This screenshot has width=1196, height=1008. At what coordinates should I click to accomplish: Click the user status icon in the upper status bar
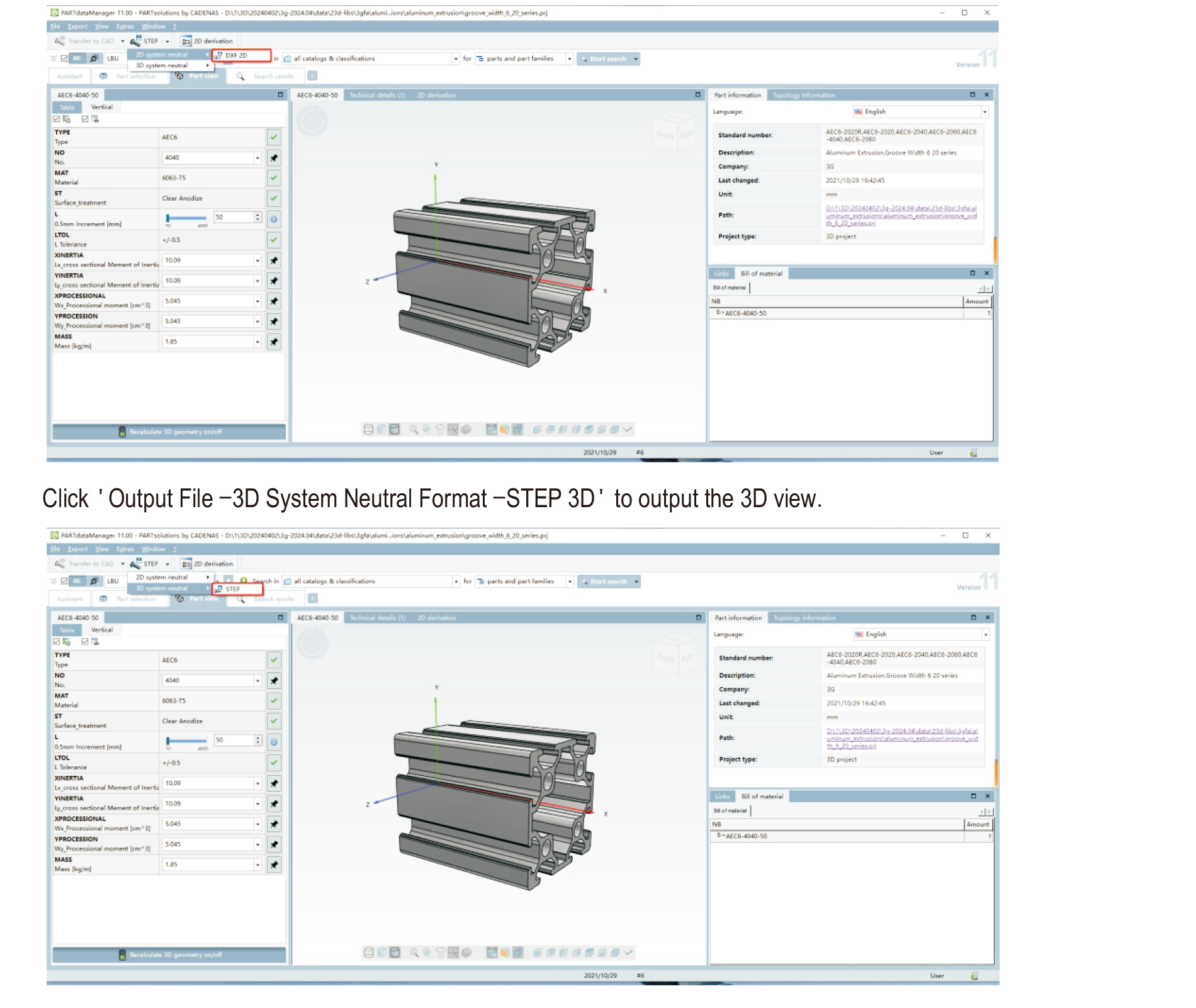[x=974, y=452]
